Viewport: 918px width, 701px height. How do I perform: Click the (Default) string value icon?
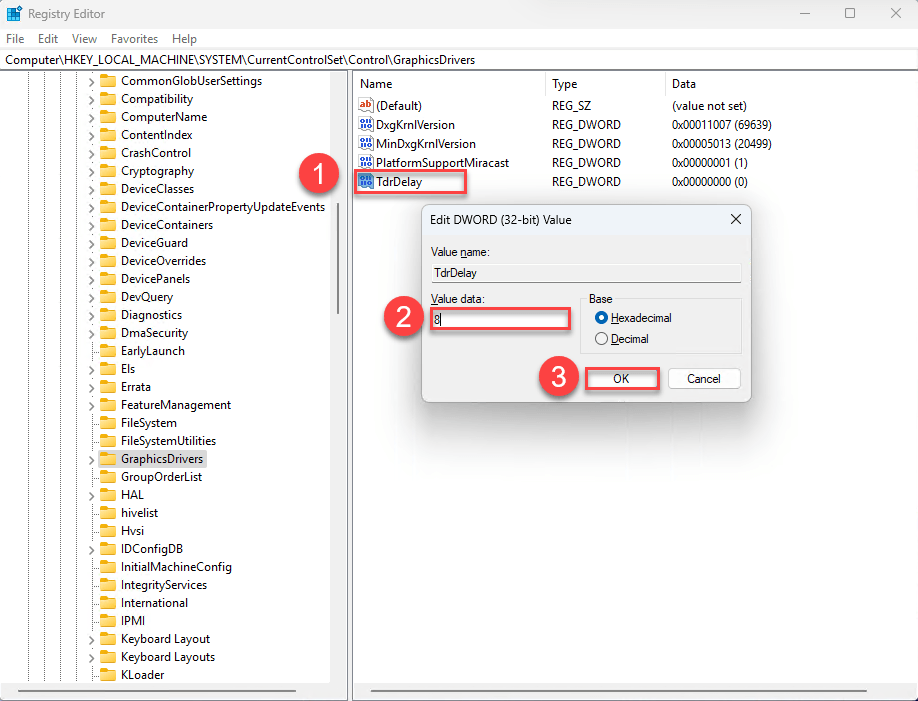365,106
